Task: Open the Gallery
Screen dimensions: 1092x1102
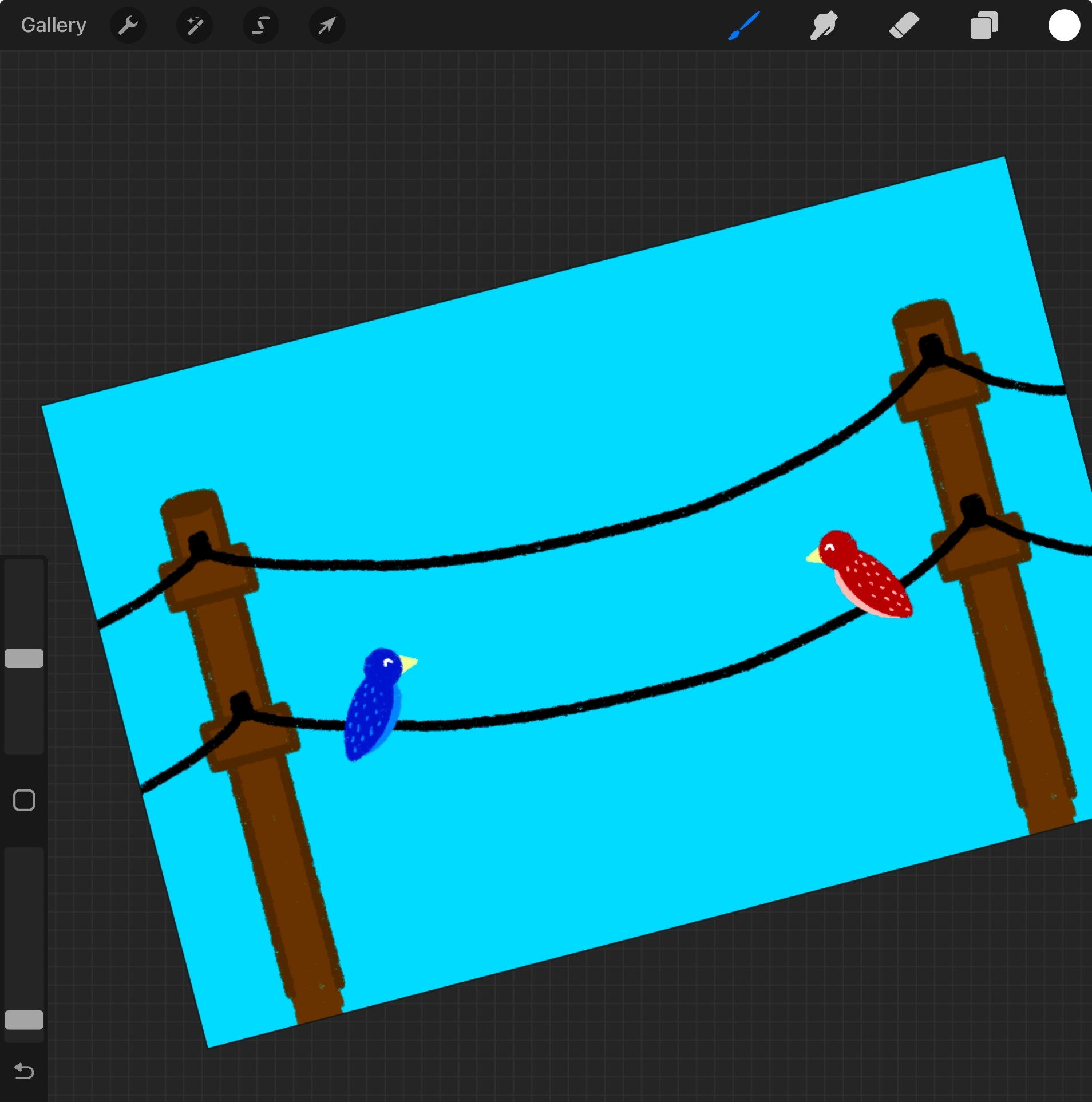Action: [54, 25]
